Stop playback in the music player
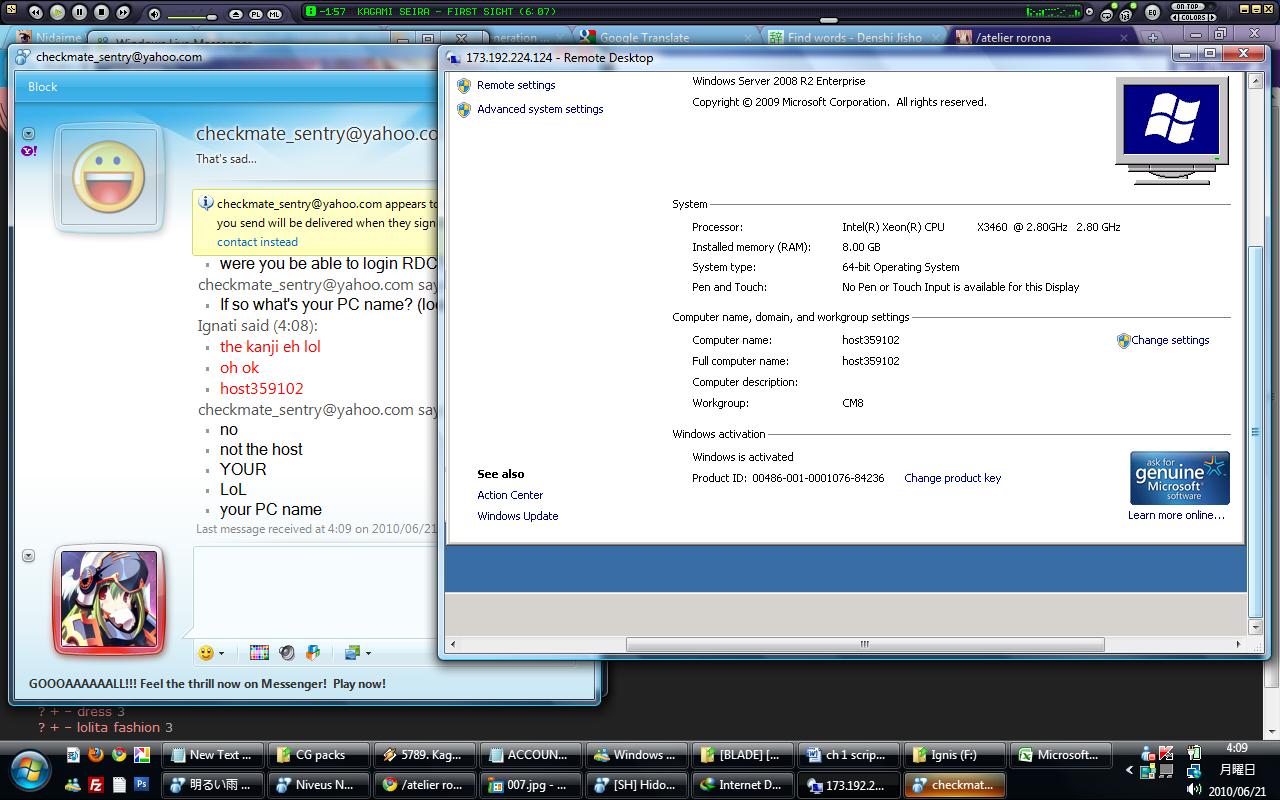Screen dimensions: 1280x800 click(x=101, y=12)
